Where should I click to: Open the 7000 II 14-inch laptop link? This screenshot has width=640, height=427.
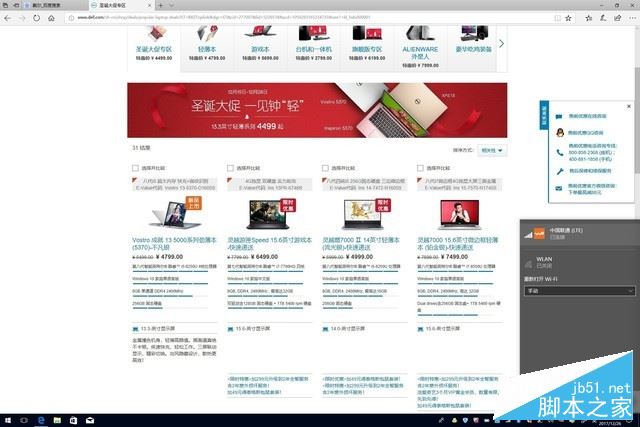361,244
